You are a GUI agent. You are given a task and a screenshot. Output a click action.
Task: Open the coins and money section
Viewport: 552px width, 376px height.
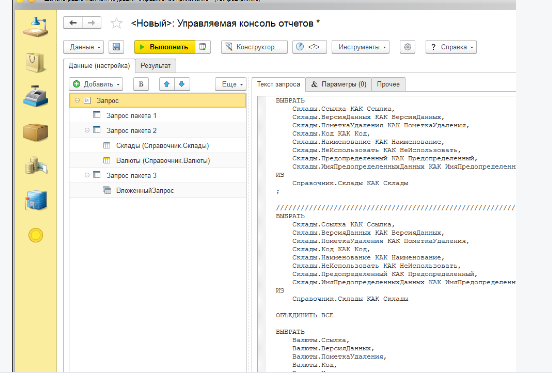point(36,165)
